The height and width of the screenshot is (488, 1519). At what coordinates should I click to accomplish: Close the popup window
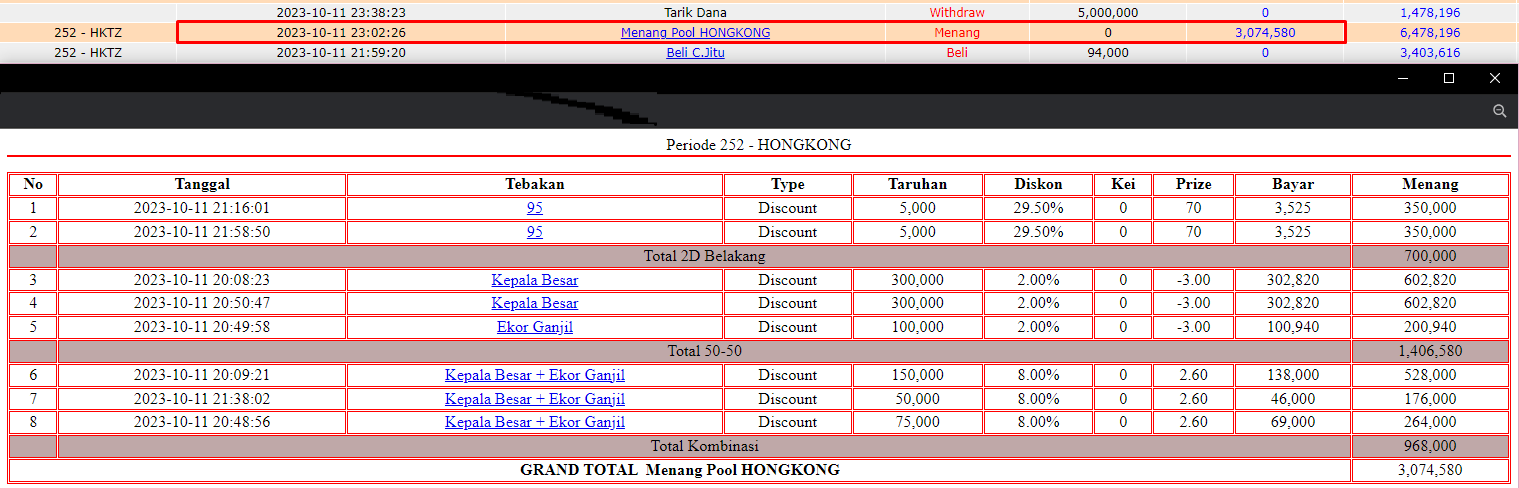coord(1495,78)
